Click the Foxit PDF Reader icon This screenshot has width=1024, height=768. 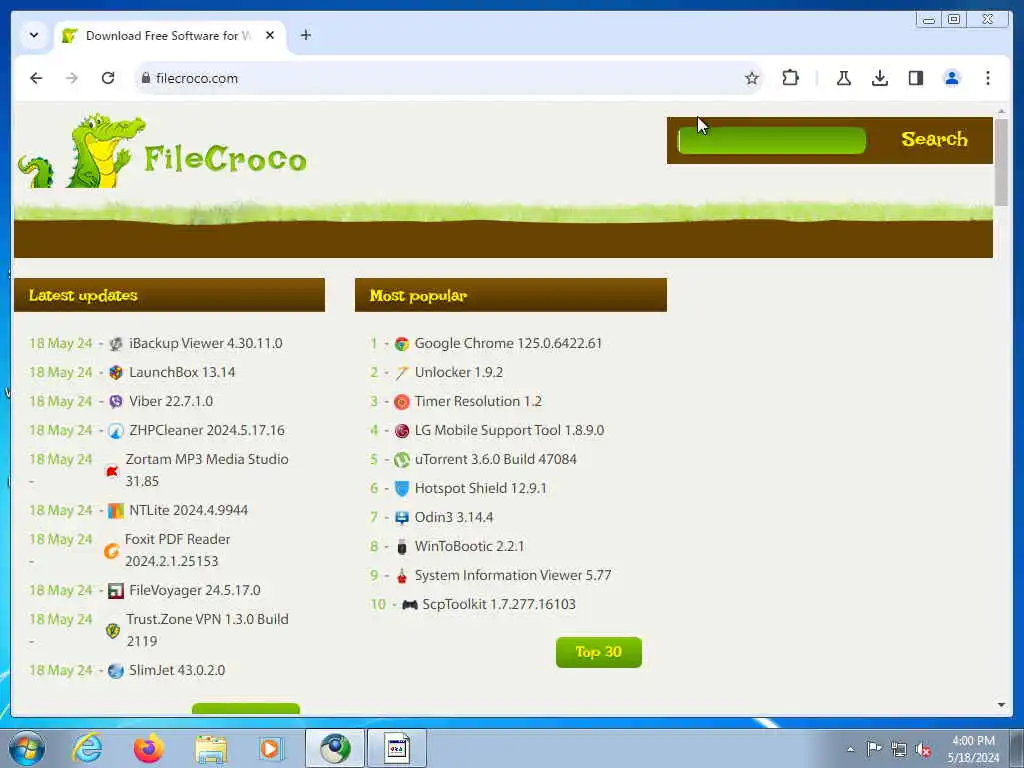pos(112,551)
